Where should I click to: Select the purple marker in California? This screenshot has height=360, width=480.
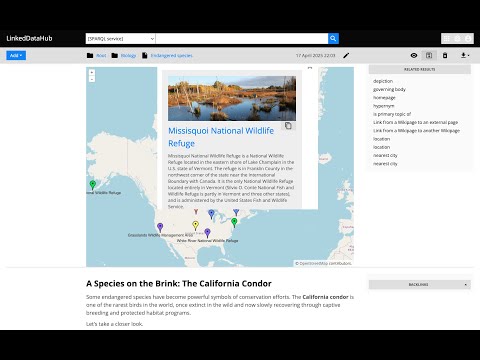(160, 227)
